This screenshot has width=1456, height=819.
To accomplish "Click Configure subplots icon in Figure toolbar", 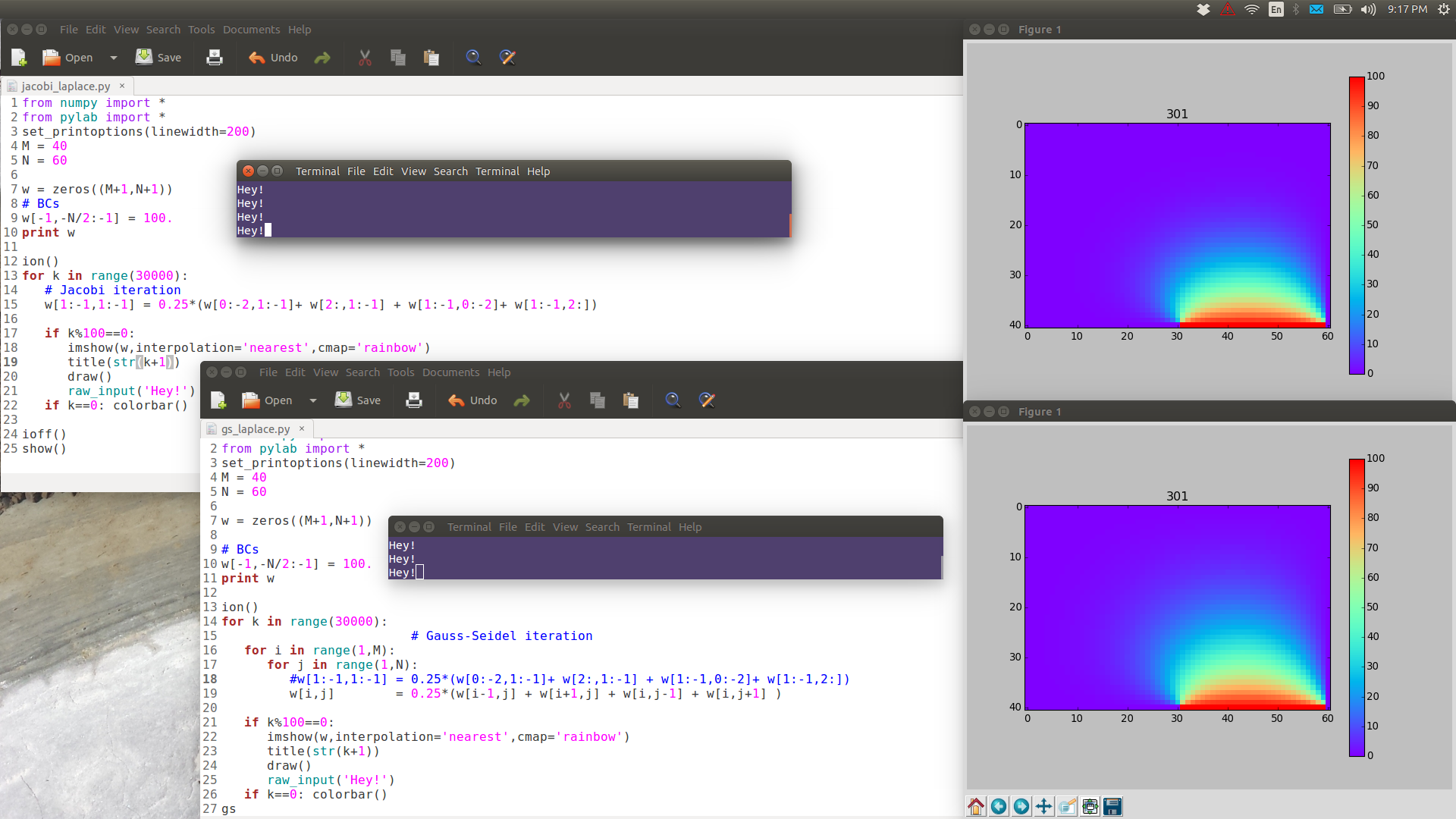I will [x=1090, y=806].
